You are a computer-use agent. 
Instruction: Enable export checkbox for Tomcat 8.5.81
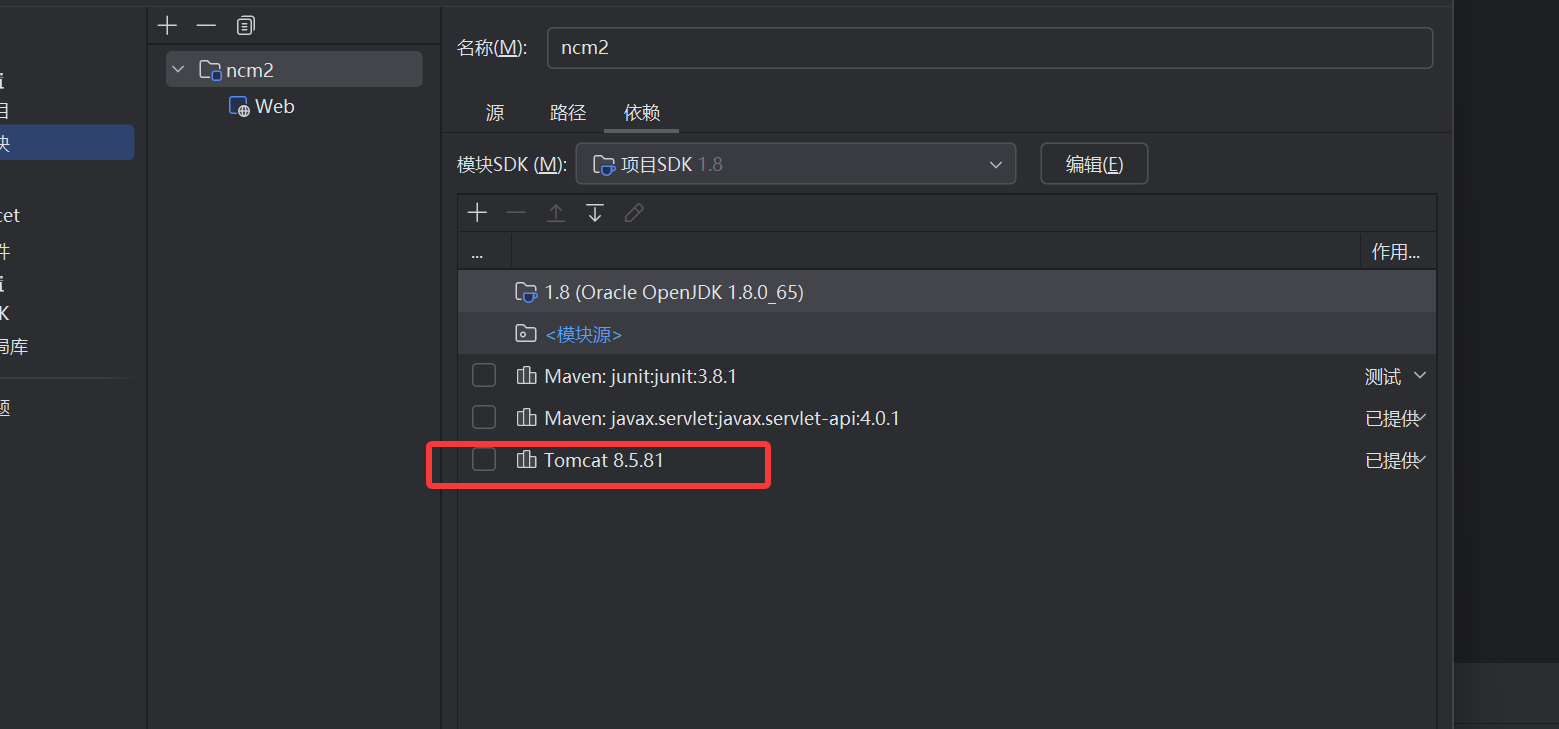(484, 459)
